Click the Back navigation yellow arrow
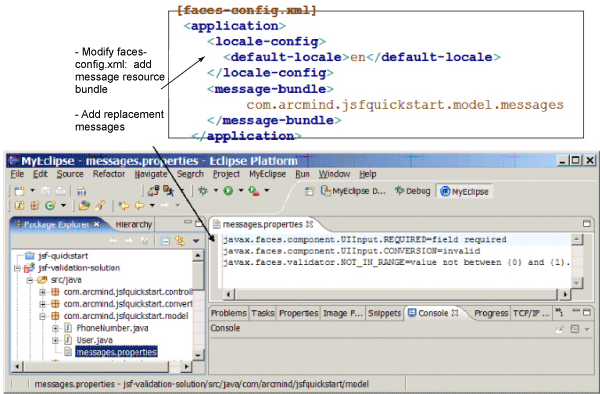 [x=139, y=206]
